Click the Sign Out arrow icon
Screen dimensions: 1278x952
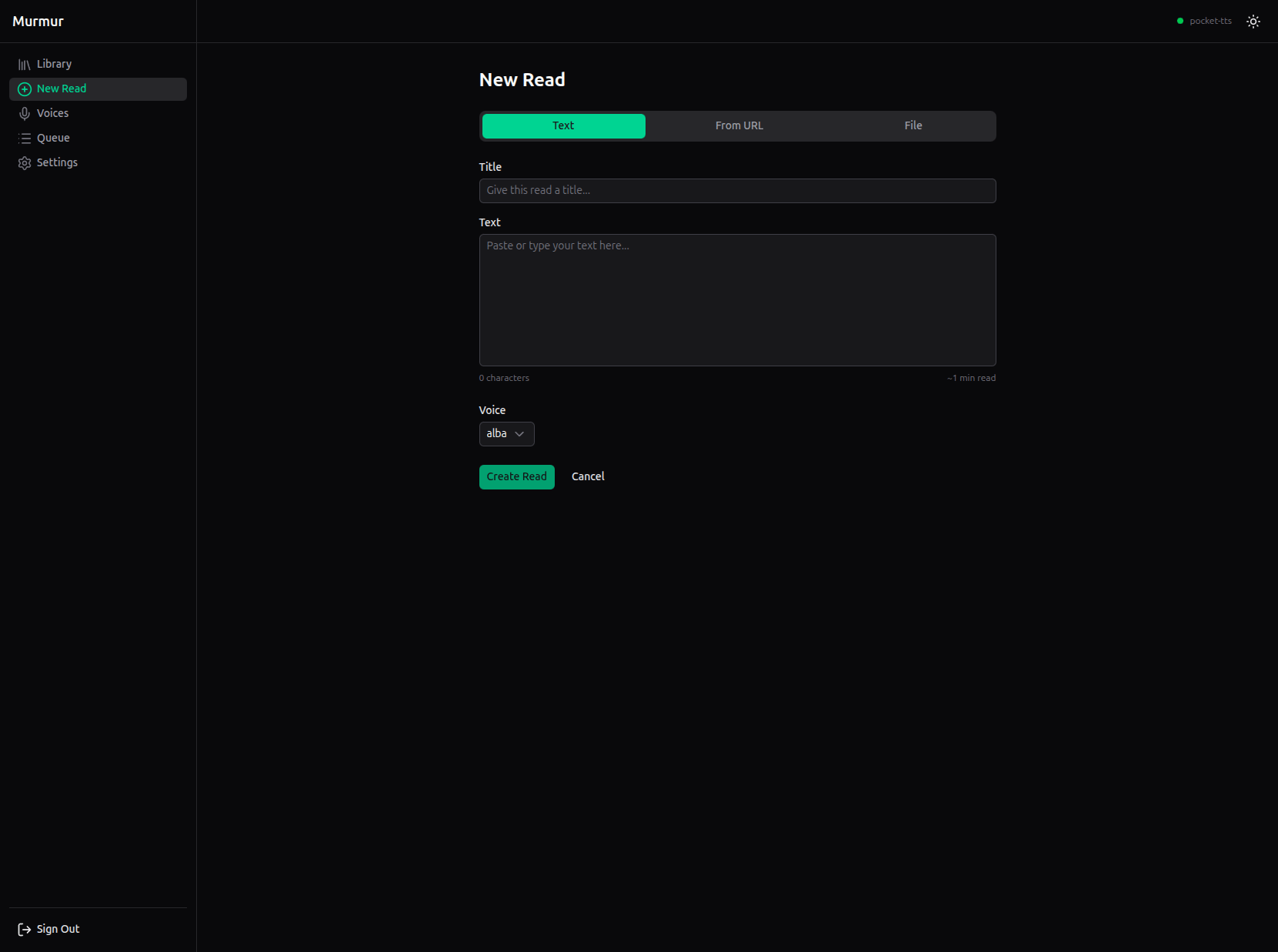click(23, 929)
